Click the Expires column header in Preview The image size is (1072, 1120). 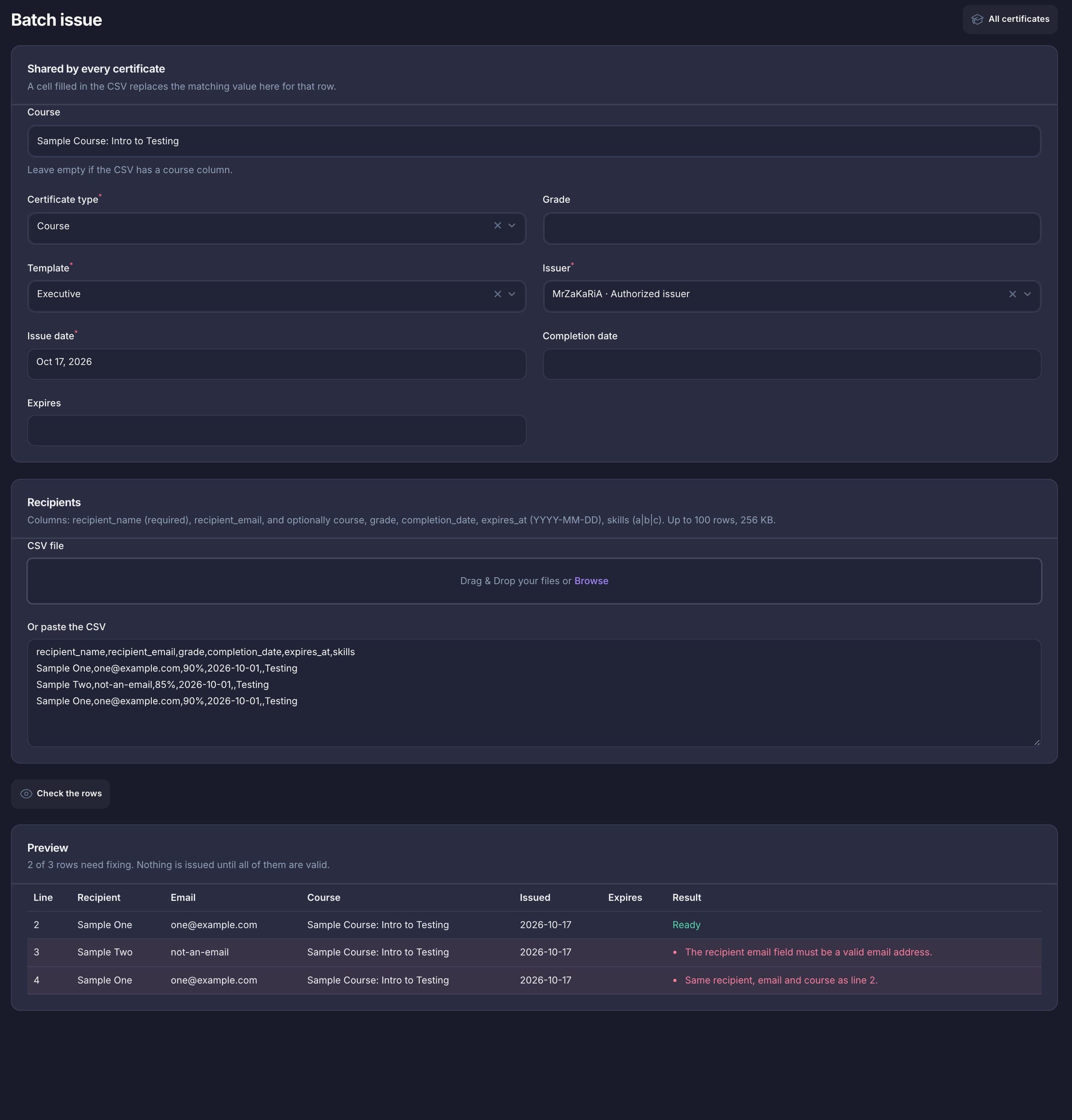tap(624, 897)
